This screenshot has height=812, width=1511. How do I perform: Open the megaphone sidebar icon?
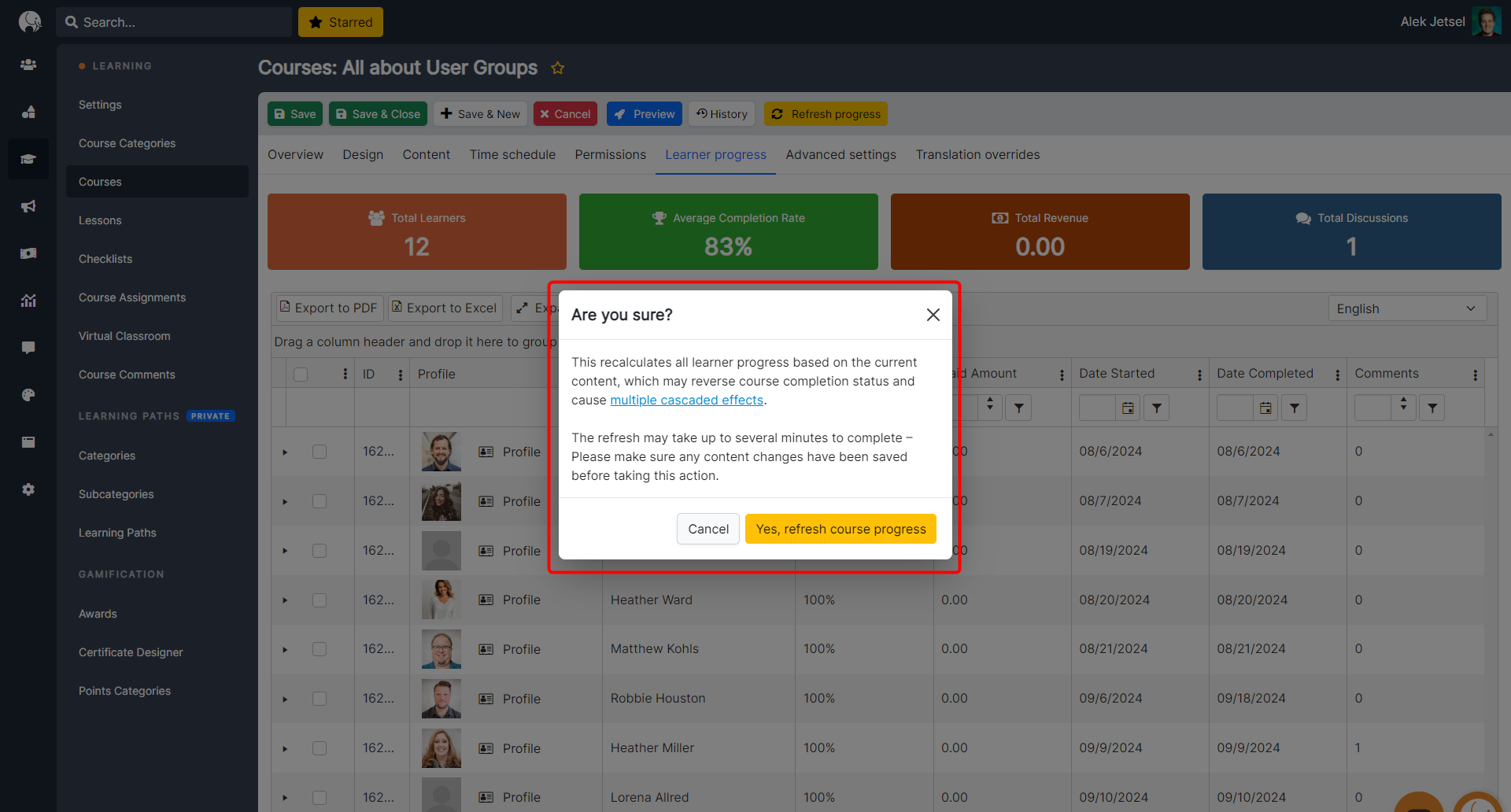click(x=28, y=206)
